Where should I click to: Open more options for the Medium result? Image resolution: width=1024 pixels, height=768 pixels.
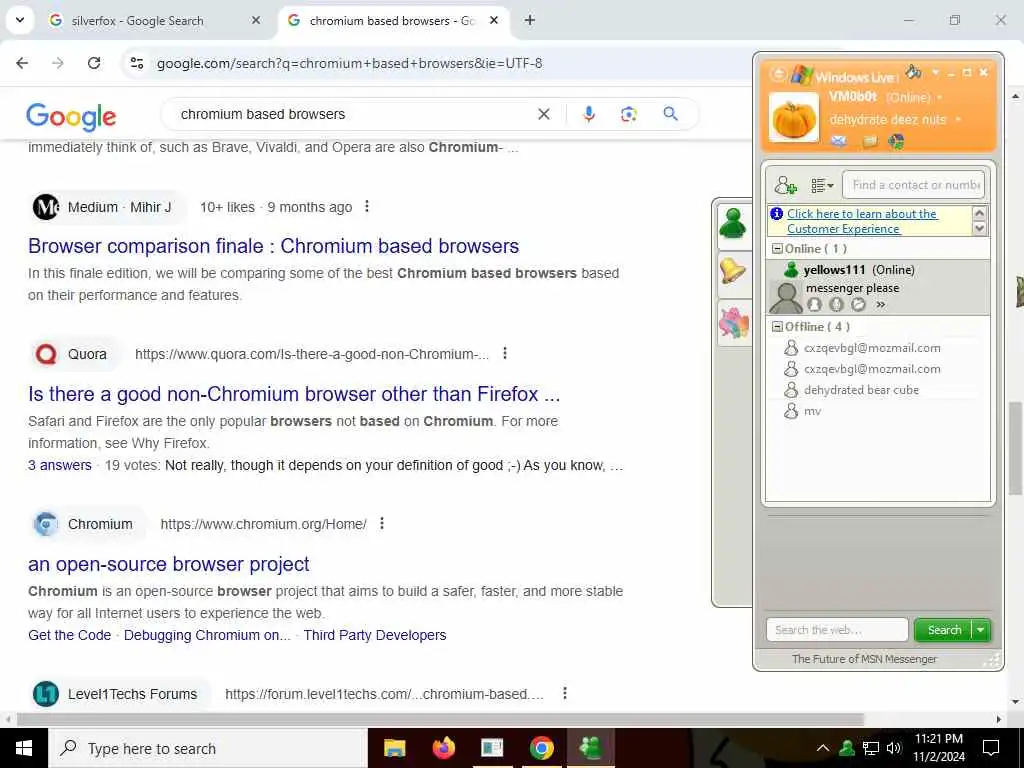click(x=367, y=206)
